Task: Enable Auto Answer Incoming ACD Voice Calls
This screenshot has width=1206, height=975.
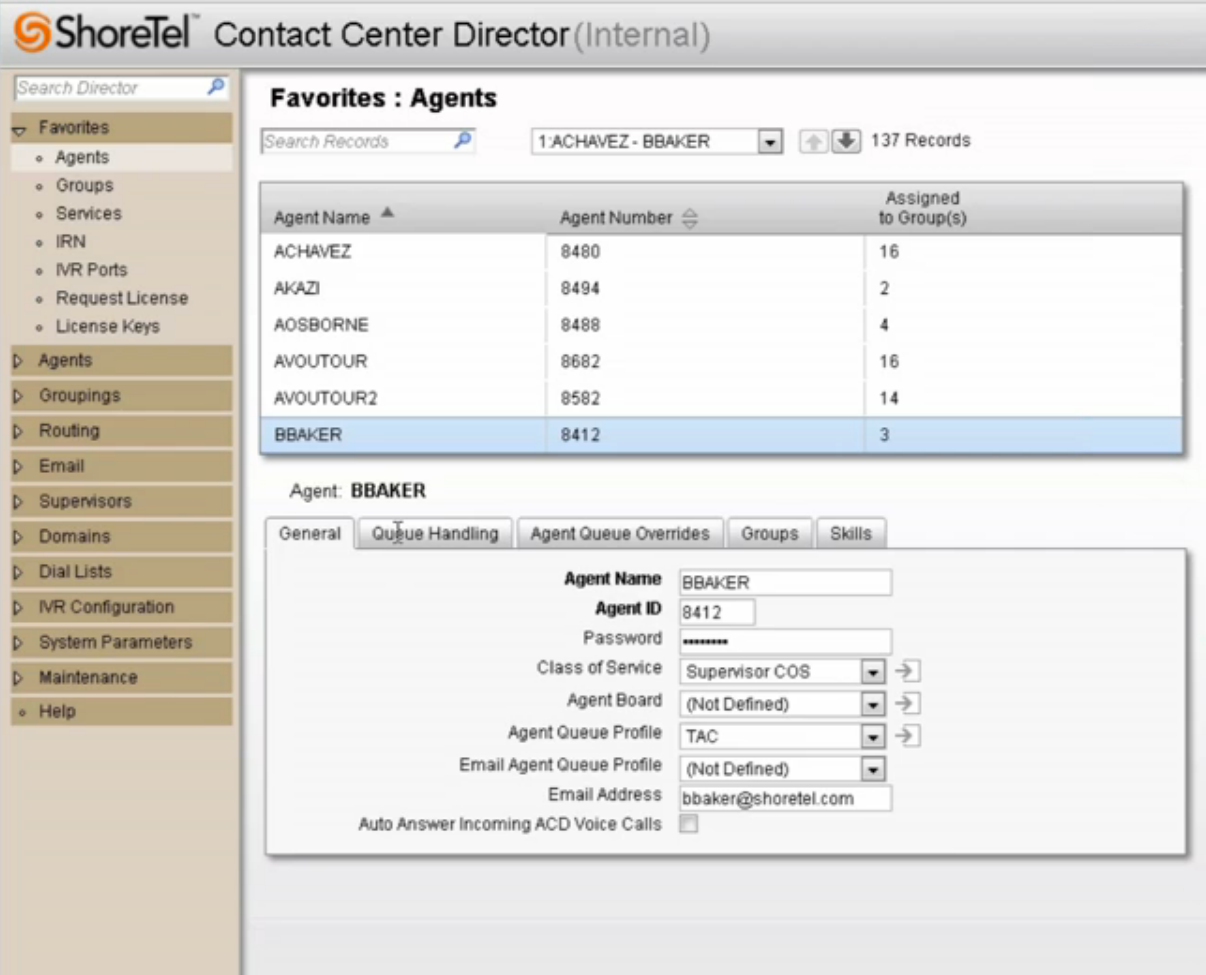Action: click(x=688, y=825)
